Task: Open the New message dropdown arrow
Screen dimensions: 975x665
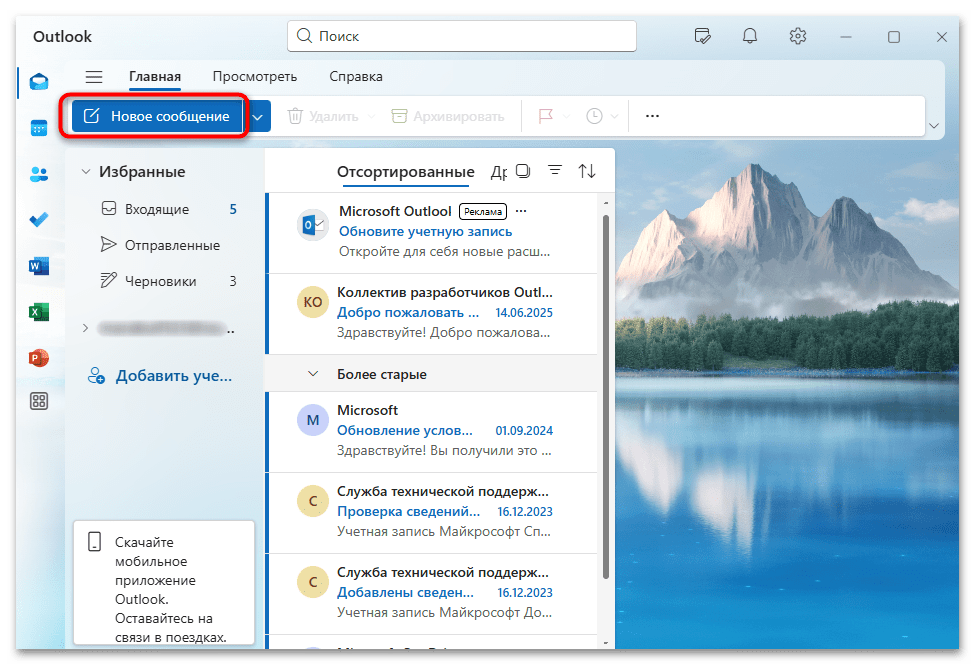Action: tap(257, 116)
